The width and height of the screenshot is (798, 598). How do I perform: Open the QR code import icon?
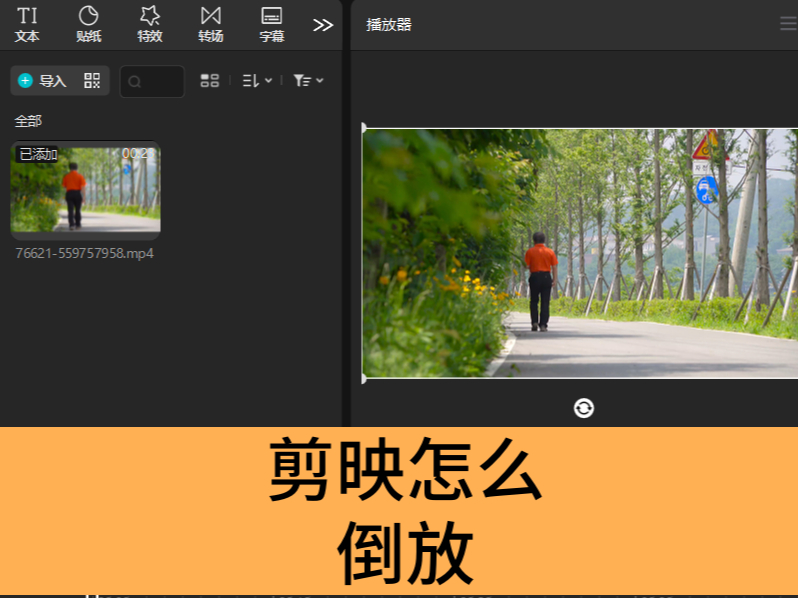tap(92, 80)
